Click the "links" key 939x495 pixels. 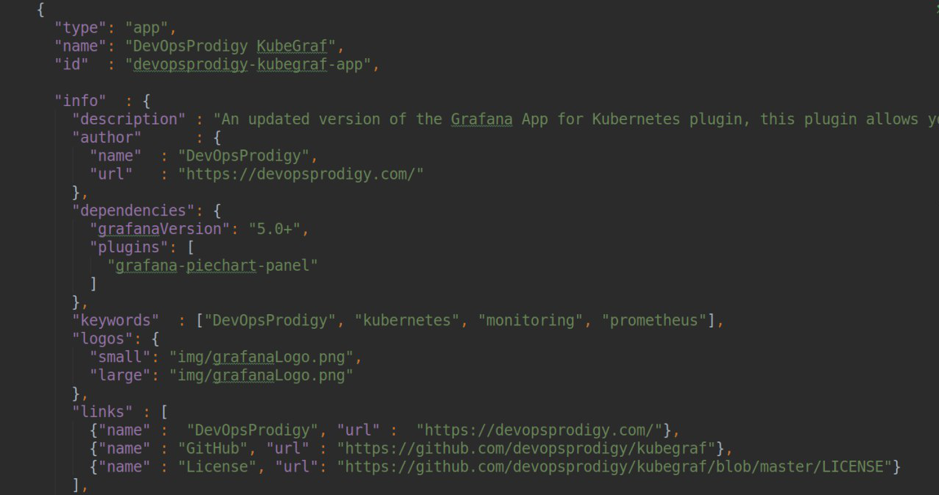click(102, 412)
